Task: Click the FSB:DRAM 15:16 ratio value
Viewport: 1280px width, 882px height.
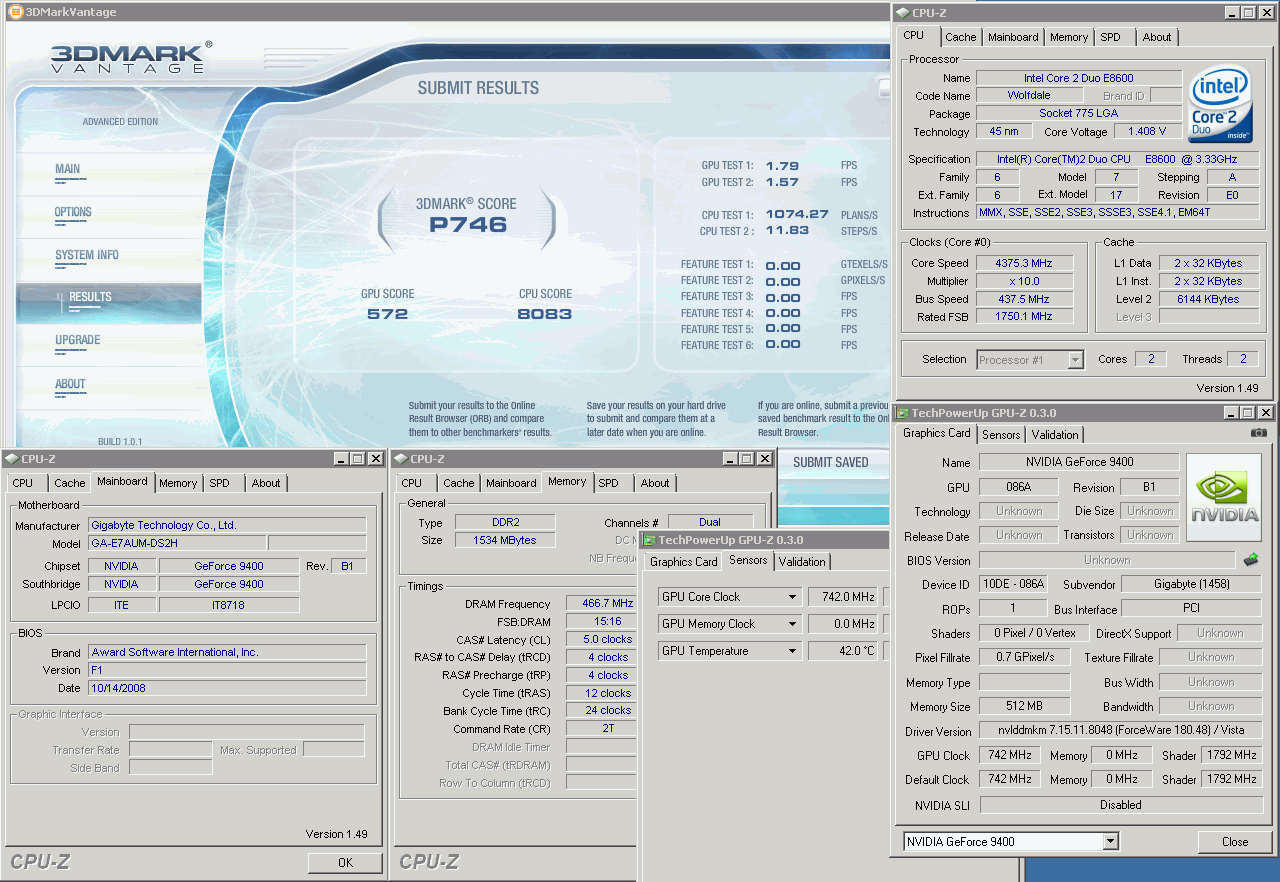Action: coord(600,622)
